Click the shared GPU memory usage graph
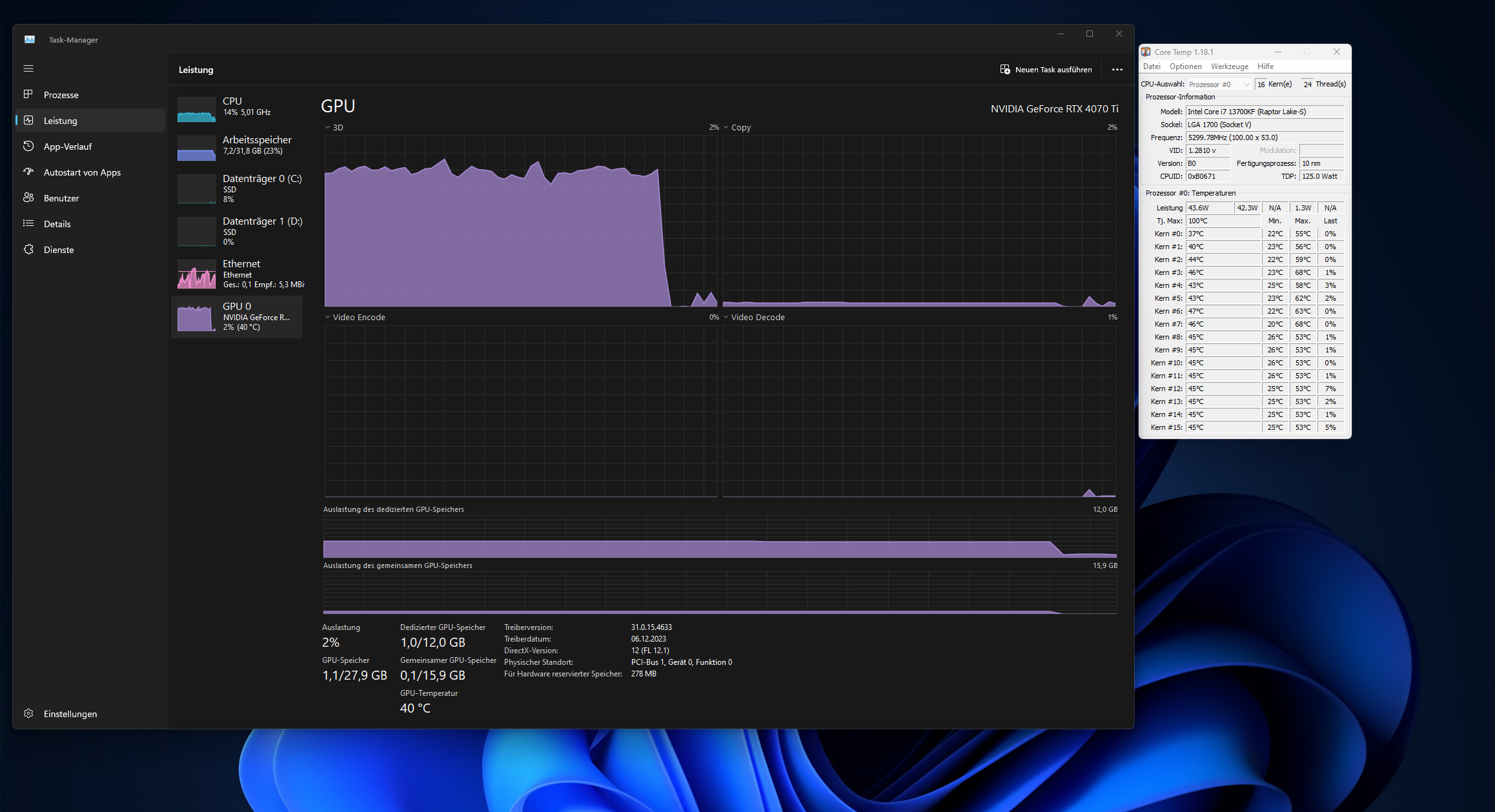 click(x=720, y=593)
